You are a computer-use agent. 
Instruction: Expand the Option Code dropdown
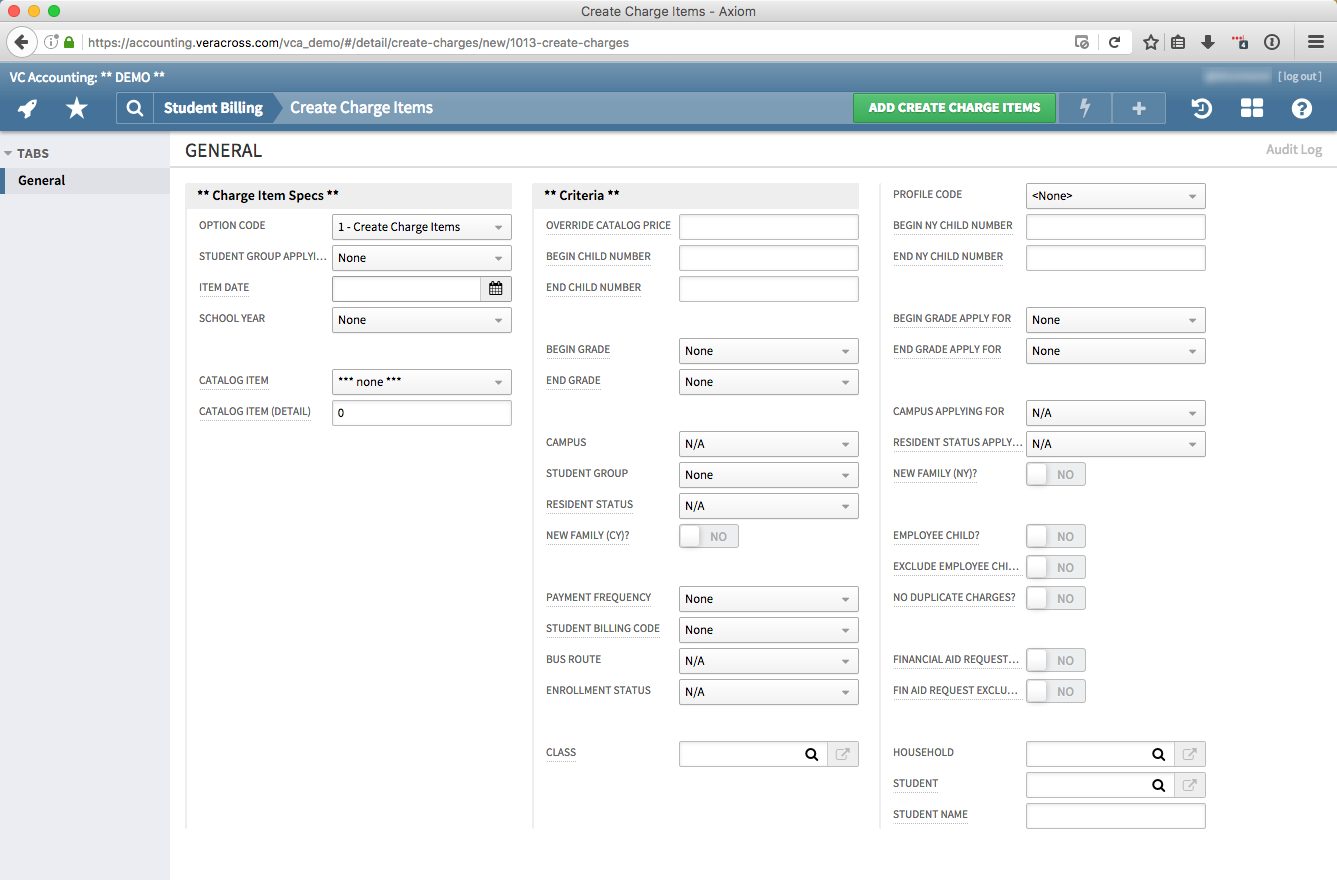421,227
